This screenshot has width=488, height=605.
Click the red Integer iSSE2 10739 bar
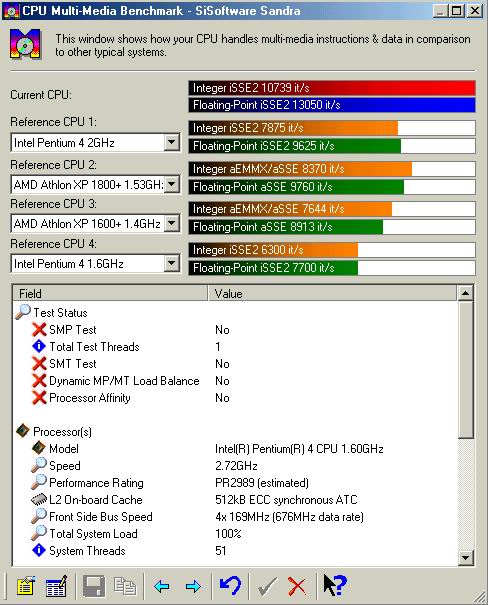[332, 88]
